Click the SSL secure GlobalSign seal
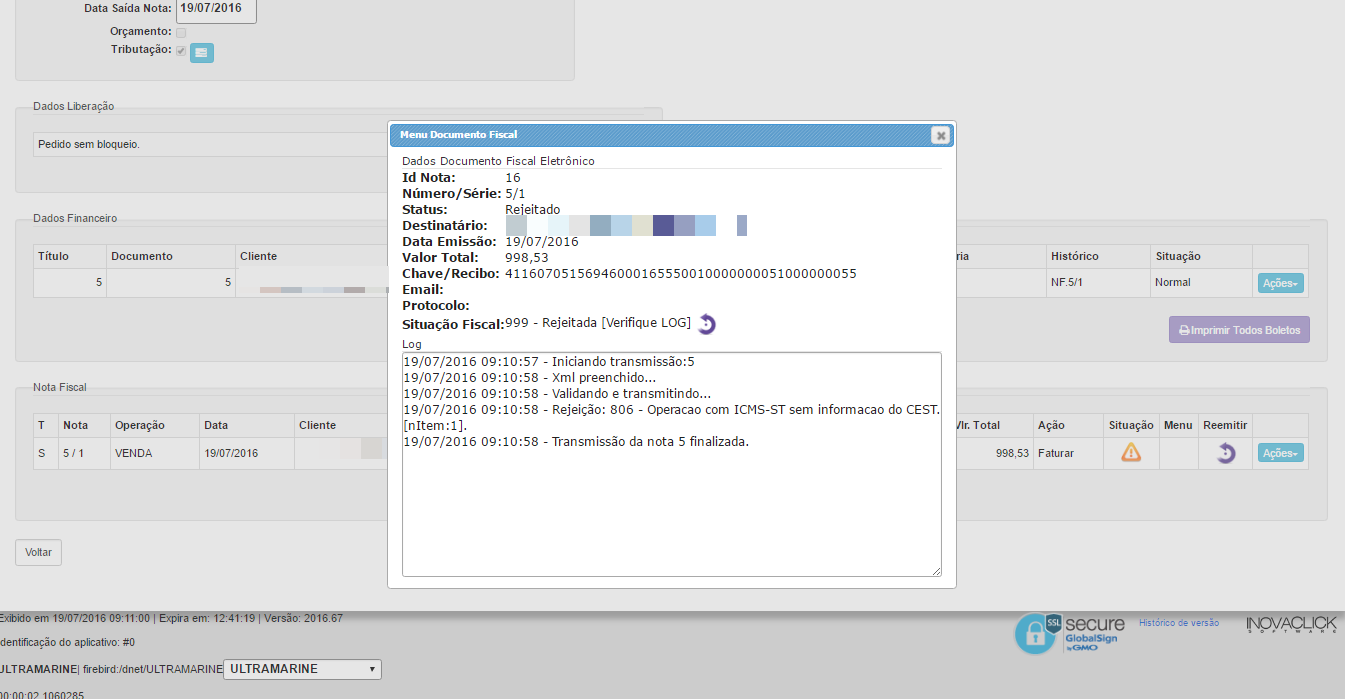Screen dimensions: 1345x699 click(x=1069, y=633)
